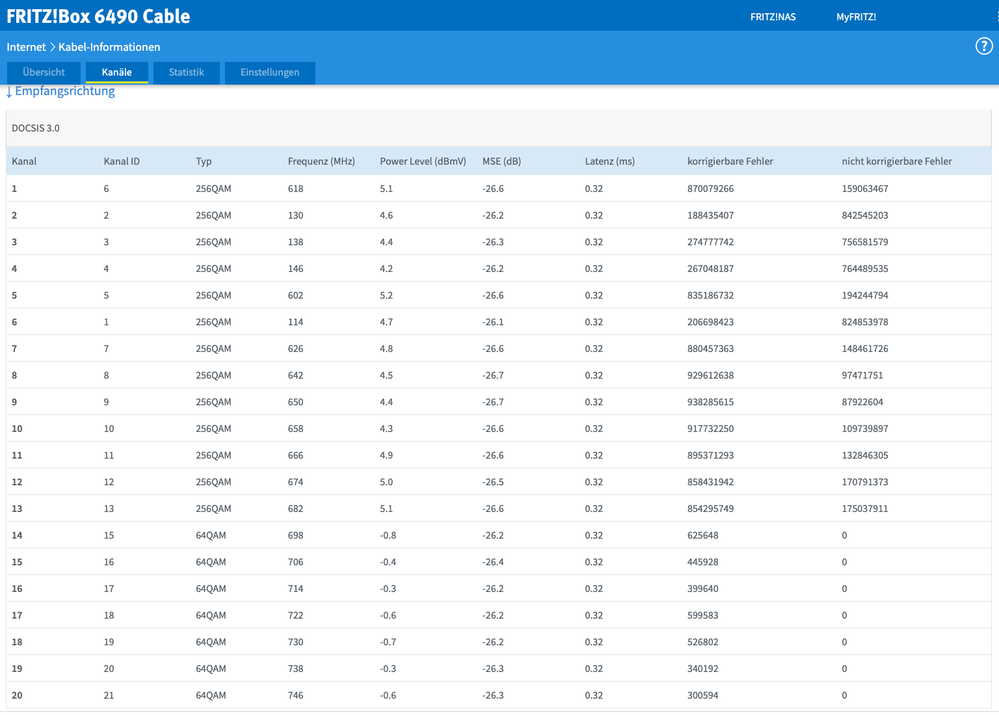Viewport: 999px width, 715px height.
Task: Go to the Einstellungen tab
Action: pos(270,73)
